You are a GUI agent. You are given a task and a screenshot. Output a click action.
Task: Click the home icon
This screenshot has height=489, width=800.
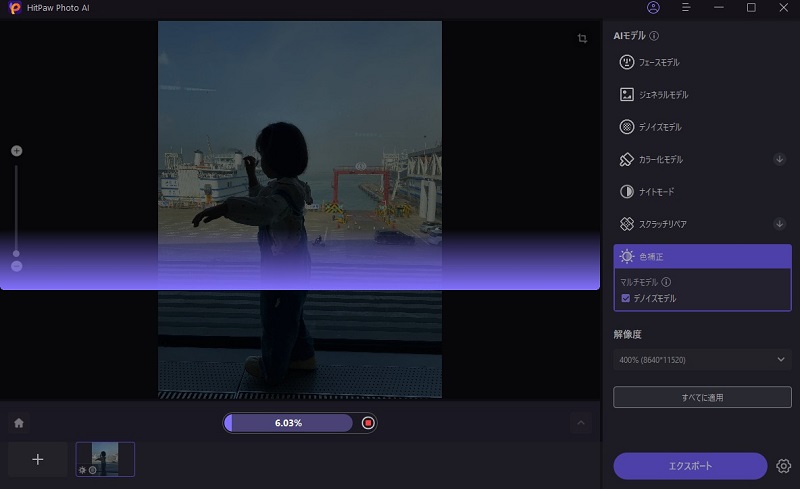click(x=18, y=423)
